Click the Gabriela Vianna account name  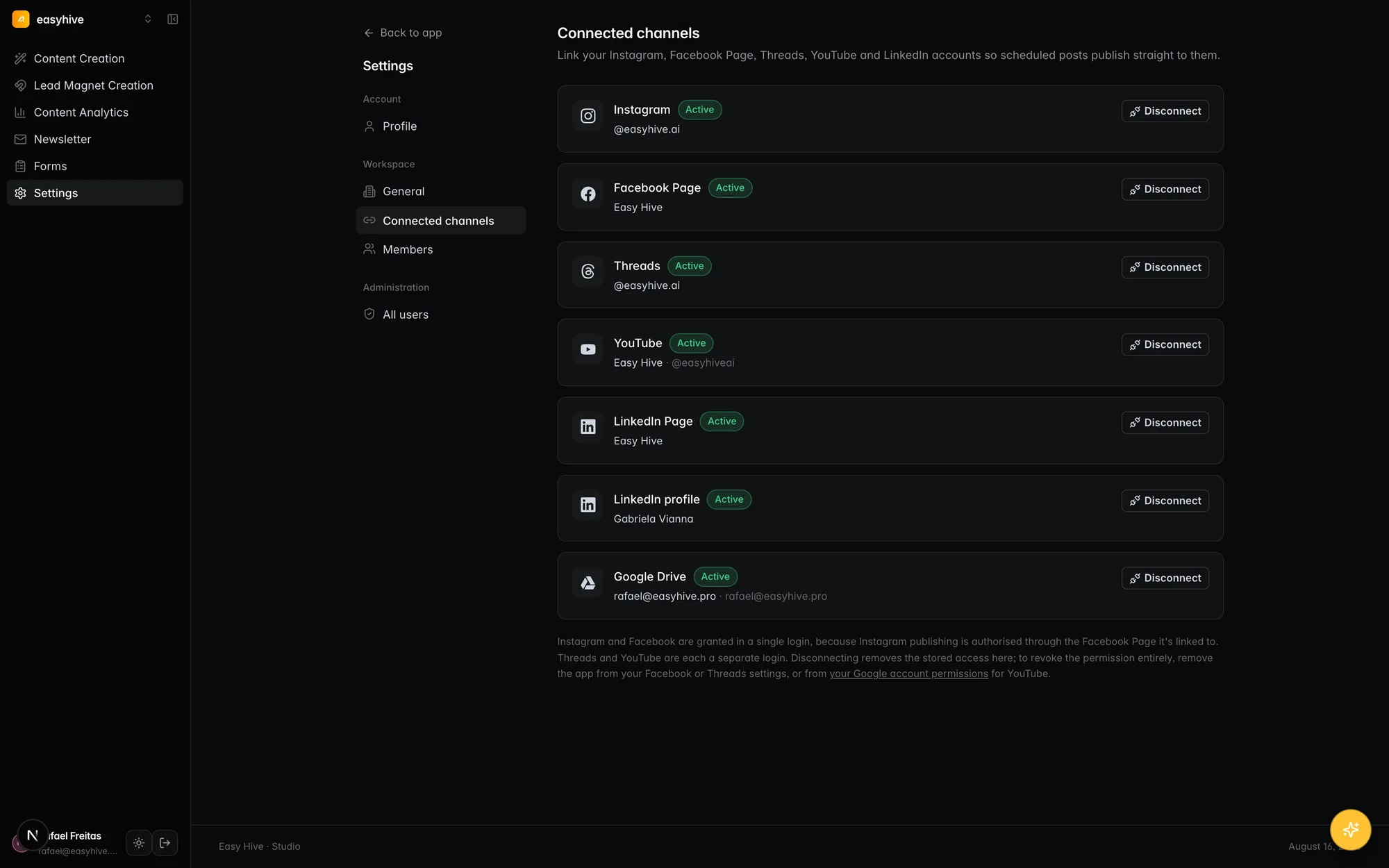coord(654,519)
